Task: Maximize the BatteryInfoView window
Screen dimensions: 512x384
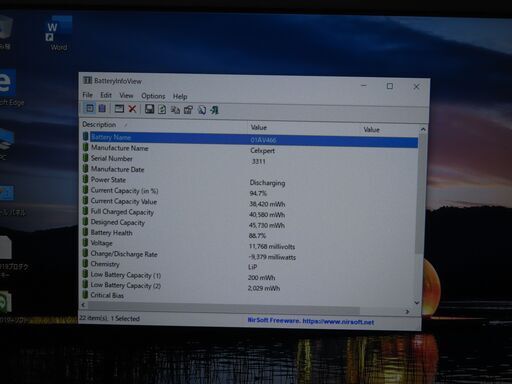Action: [389, 86]
